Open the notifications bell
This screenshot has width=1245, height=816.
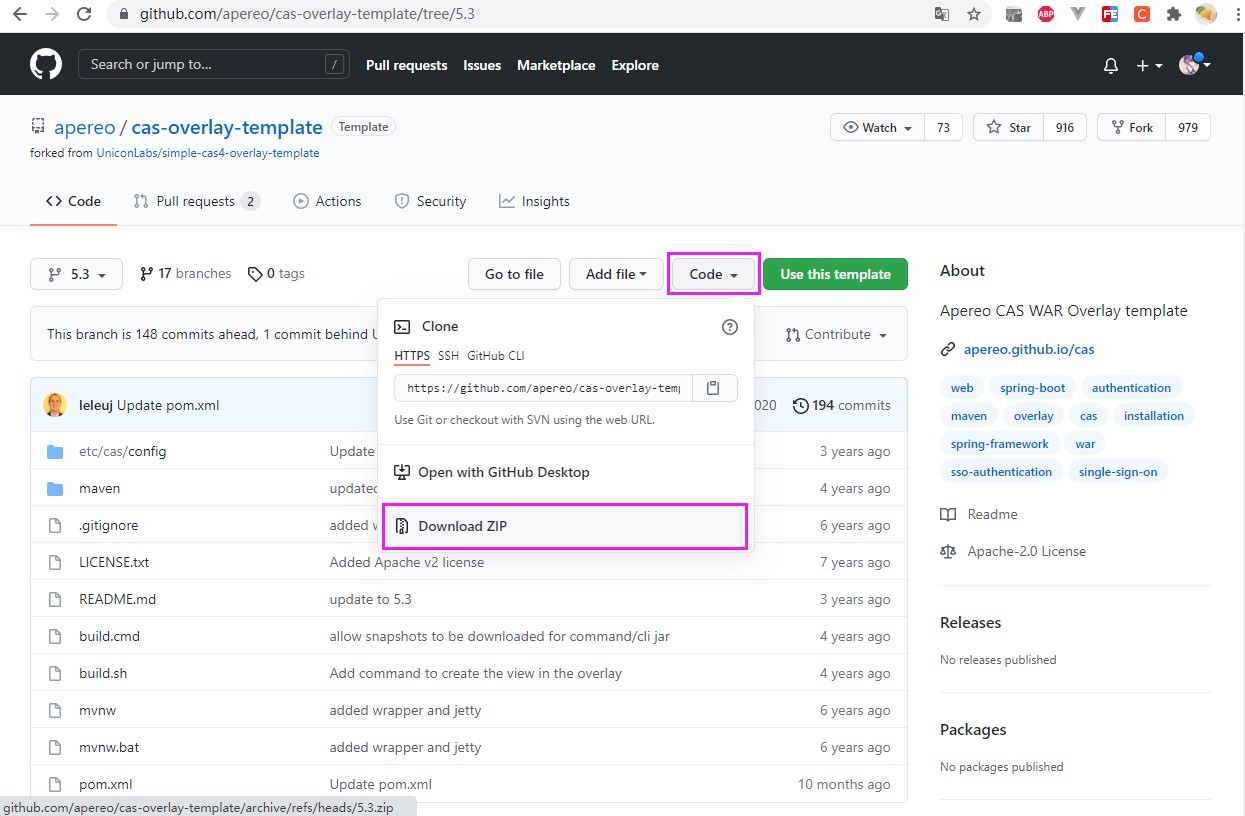[x=1110, y=65]
